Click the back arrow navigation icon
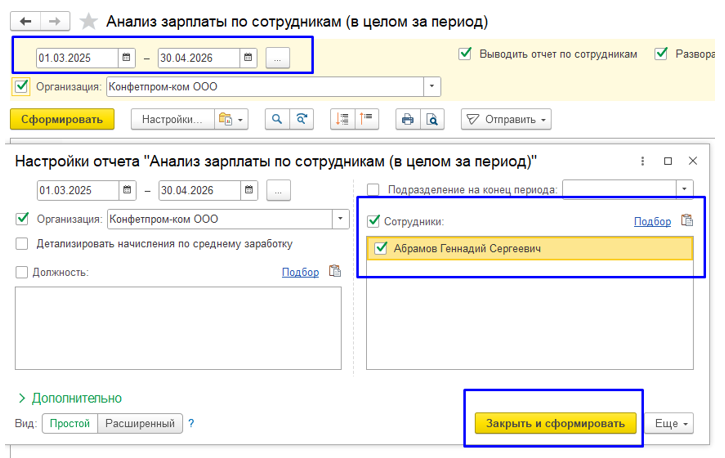 (26, 21)
